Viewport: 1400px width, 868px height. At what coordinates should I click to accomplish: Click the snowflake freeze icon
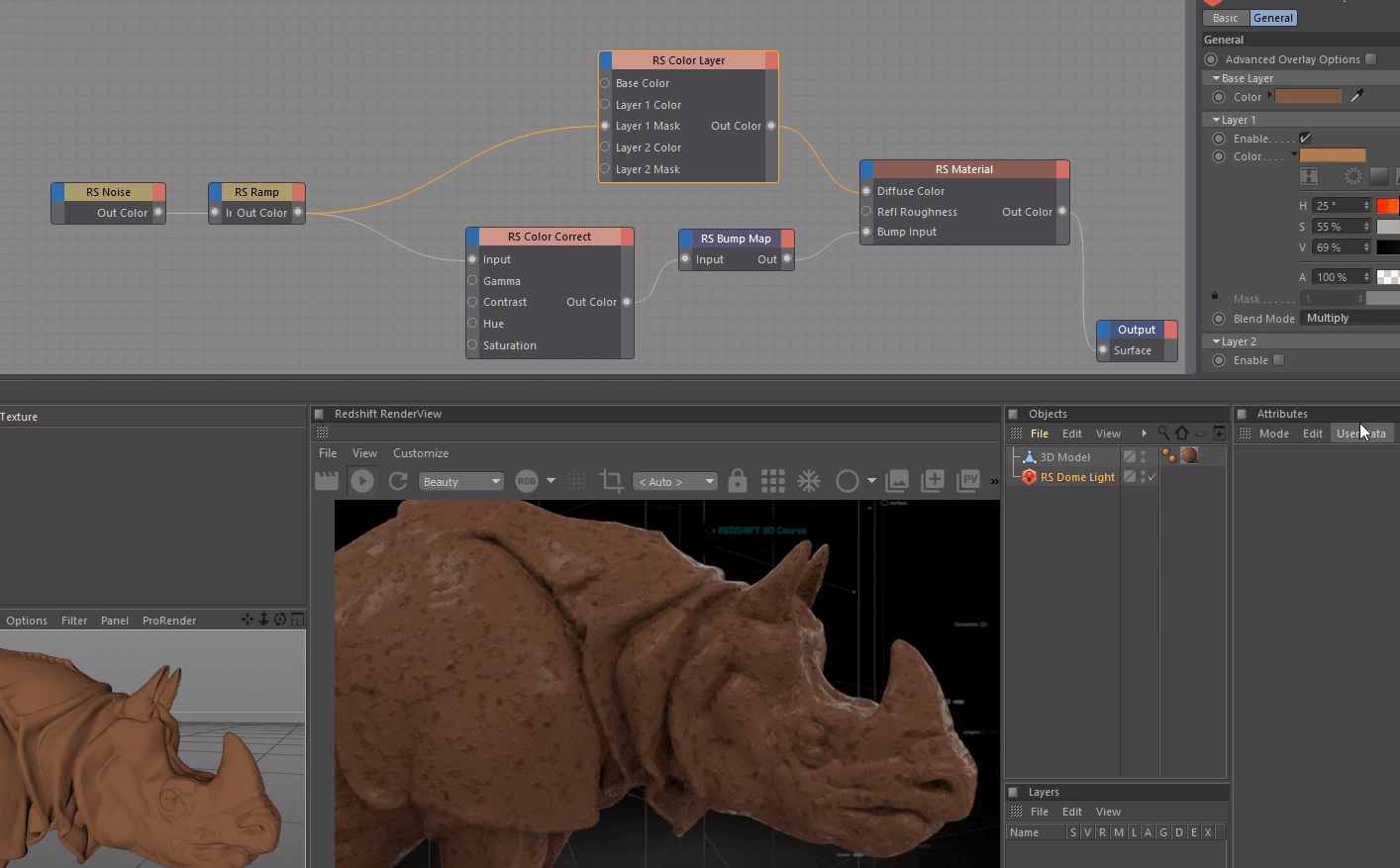pos(809,481)
